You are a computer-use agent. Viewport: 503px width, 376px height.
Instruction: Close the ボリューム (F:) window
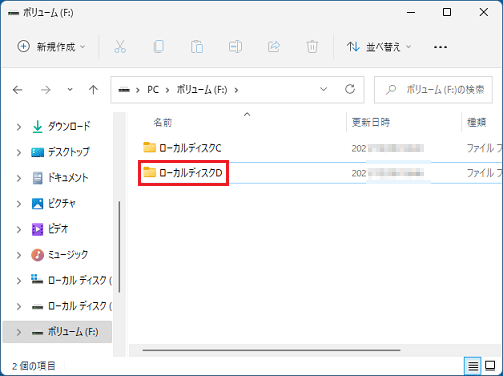484,12
